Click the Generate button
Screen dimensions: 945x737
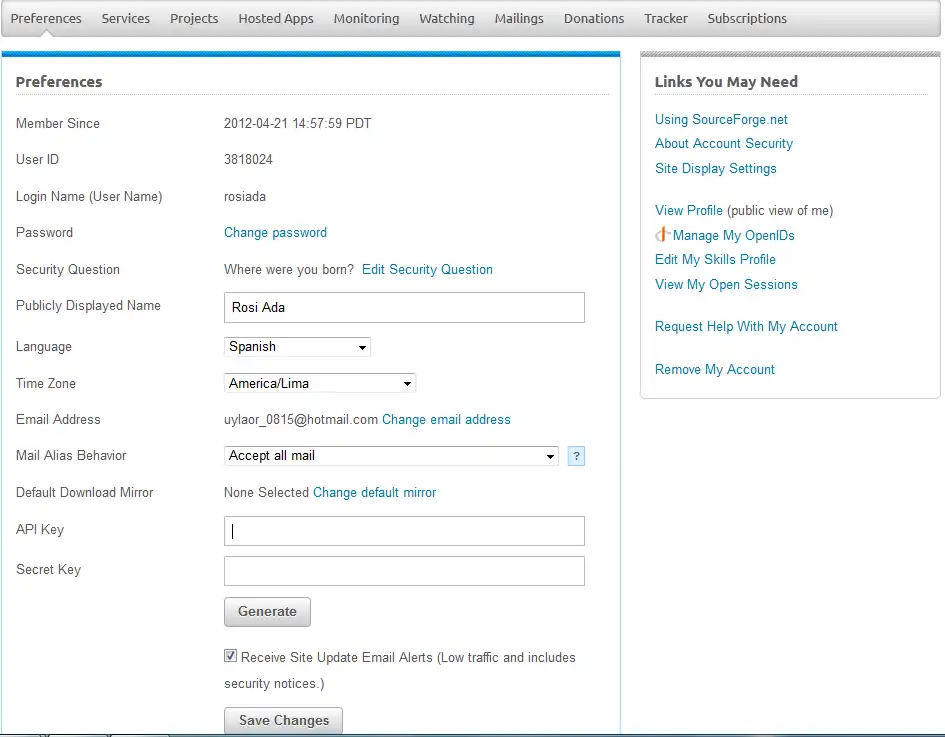(268, 612)
